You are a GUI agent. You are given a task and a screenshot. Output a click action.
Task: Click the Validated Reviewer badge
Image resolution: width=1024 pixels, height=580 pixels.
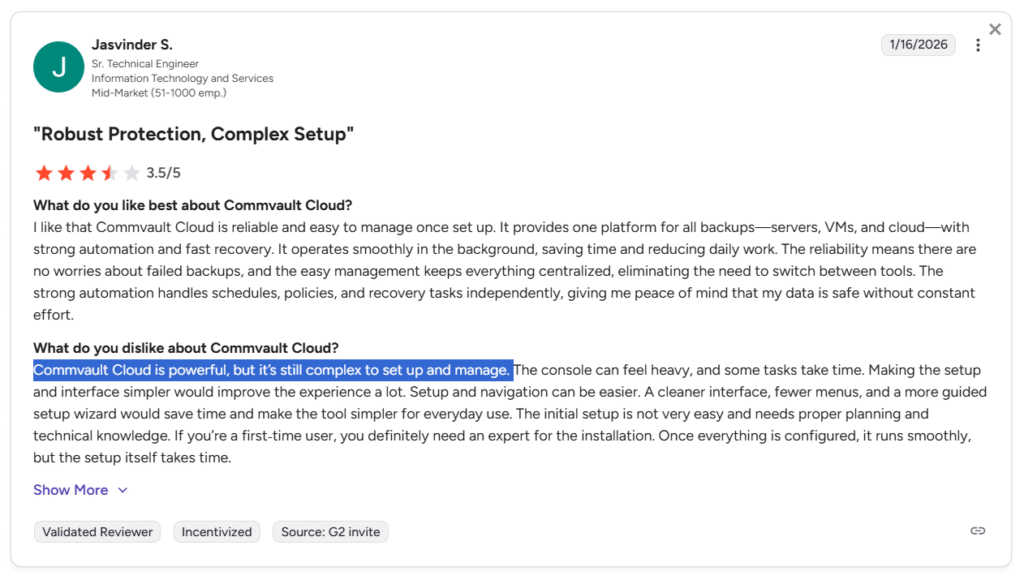coord(98,532)
